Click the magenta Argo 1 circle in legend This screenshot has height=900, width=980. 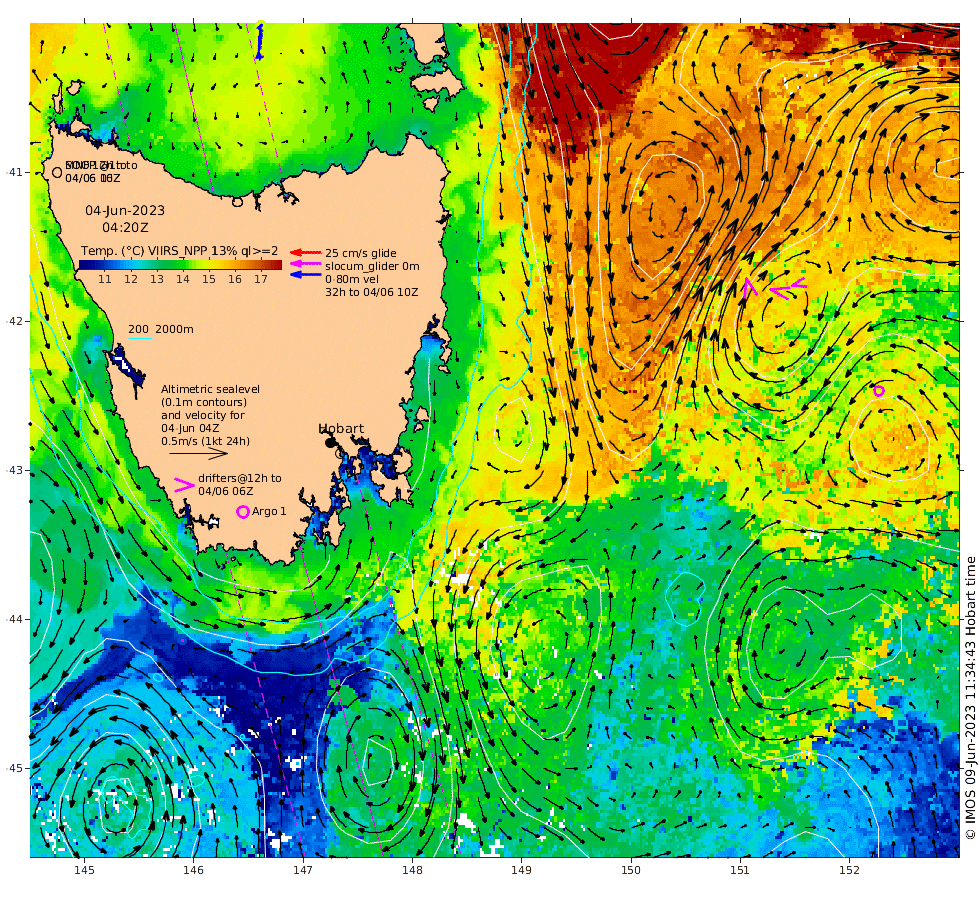click(x=242, y=512)
